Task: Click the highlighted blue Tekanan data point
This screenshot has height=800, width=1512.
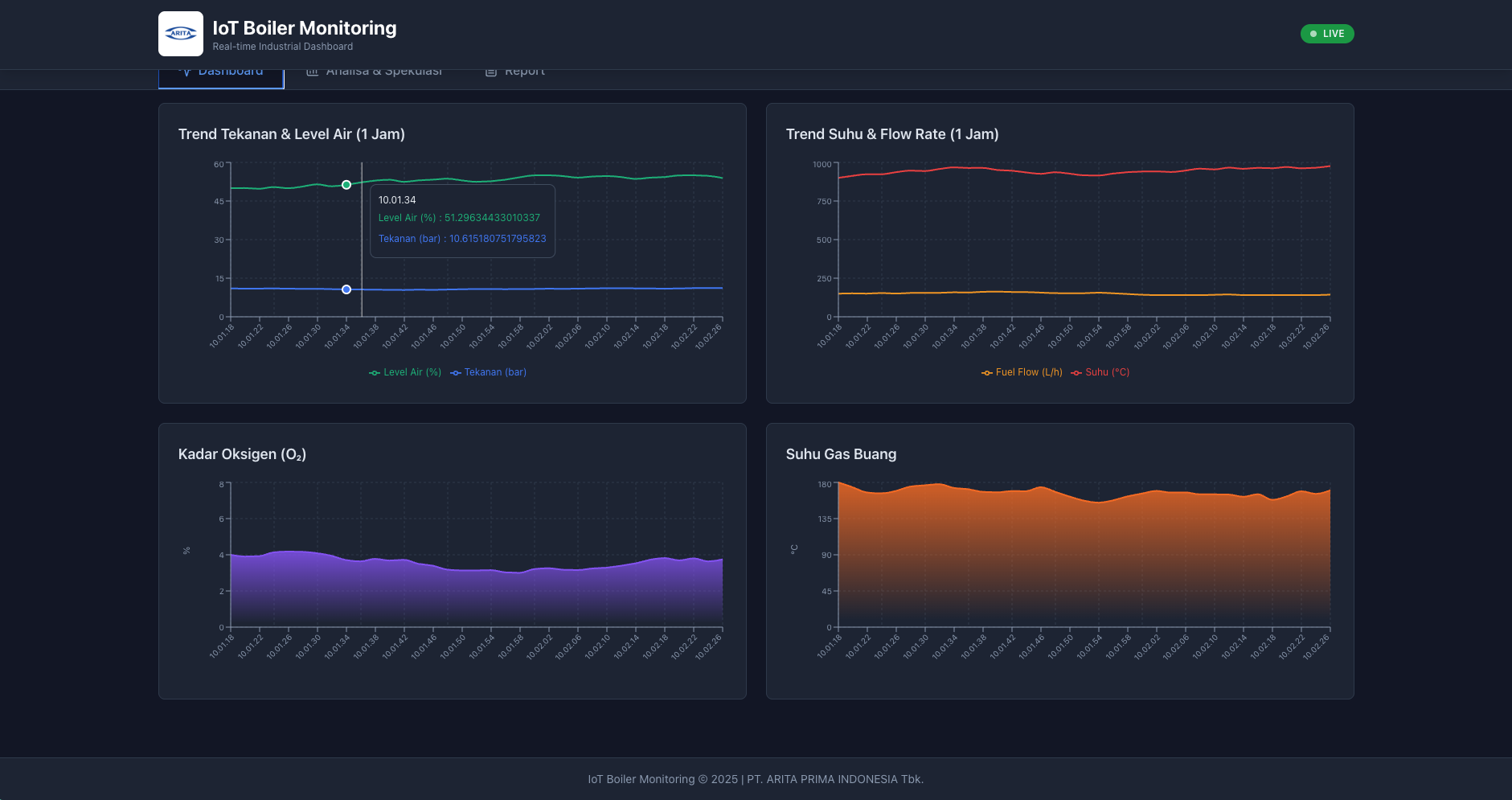Action: click(x=346, y=289)
